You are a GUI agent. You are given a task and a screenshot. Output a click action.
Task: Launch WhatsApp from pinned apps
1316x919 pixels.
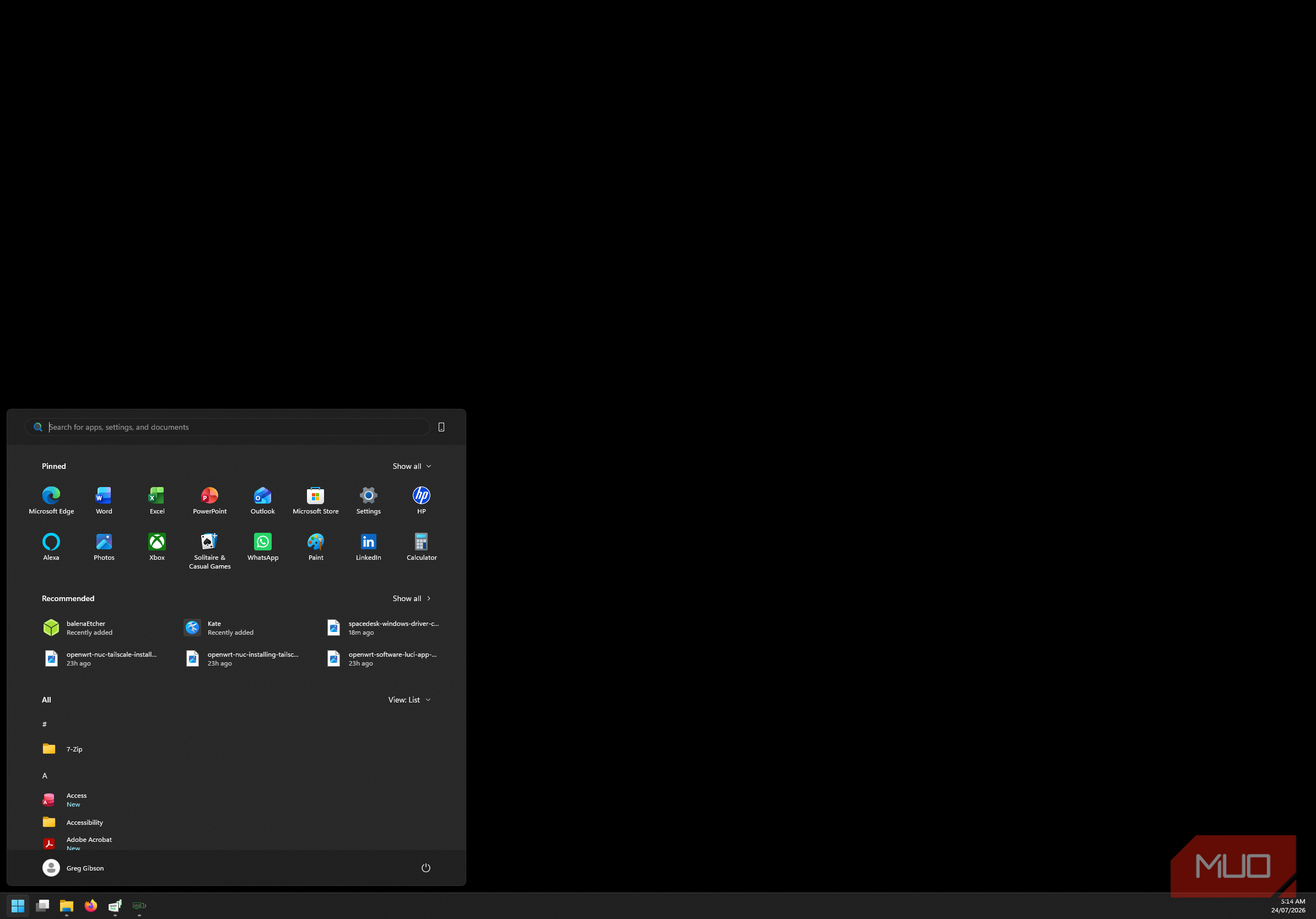(262, 547)
